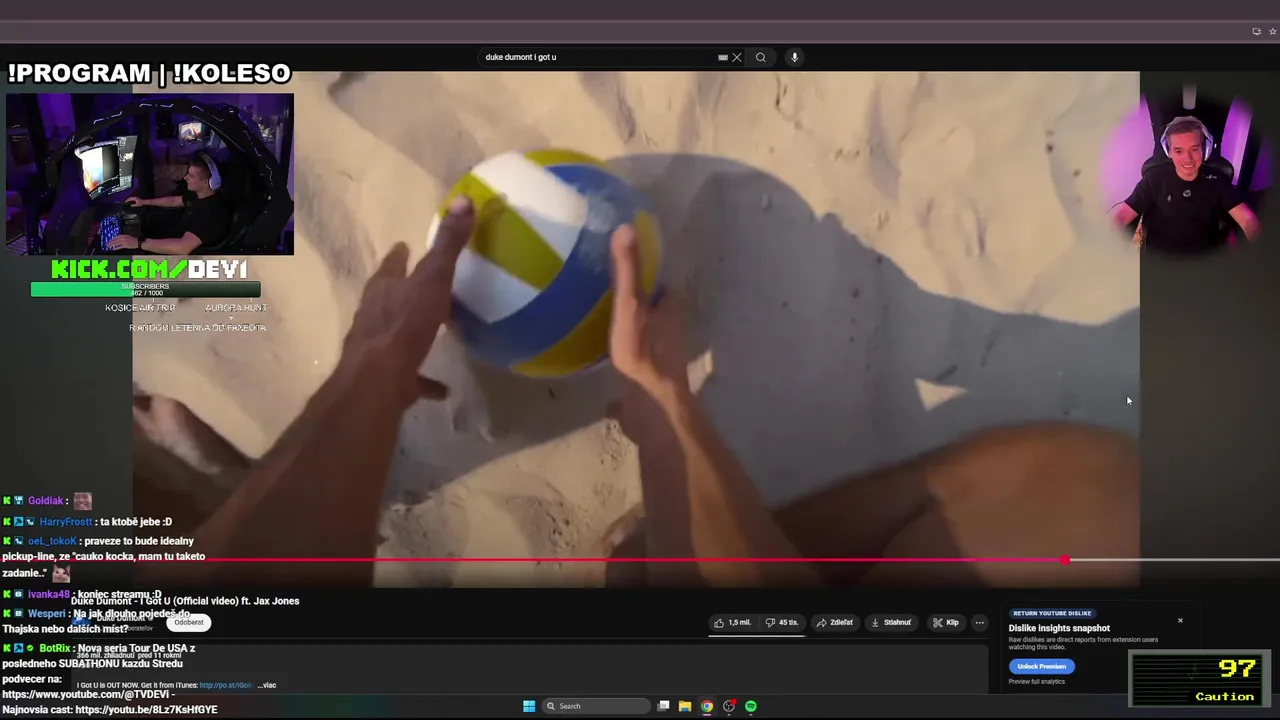Switch to Chrome on the taskbar
This screenshot has width=1280, height=720.
[x=707, y=706]
